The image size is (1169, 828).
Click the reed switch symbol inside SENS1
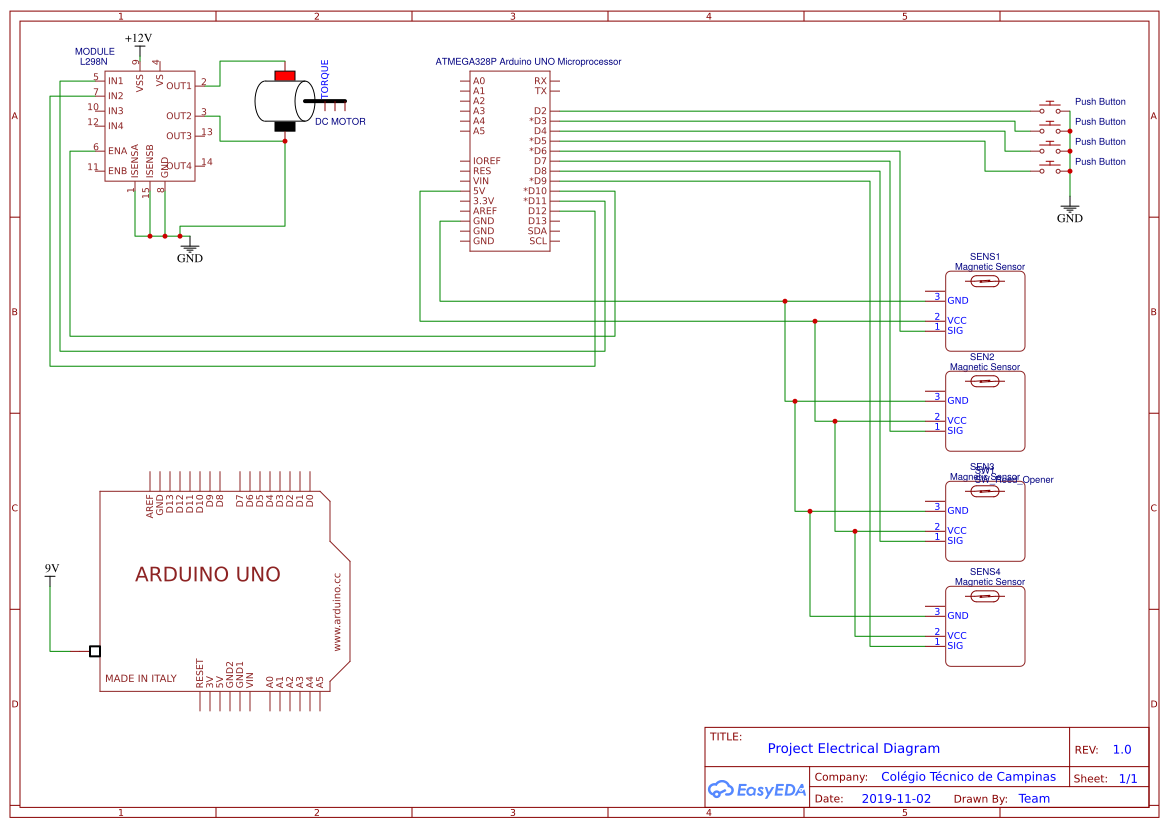985,281
